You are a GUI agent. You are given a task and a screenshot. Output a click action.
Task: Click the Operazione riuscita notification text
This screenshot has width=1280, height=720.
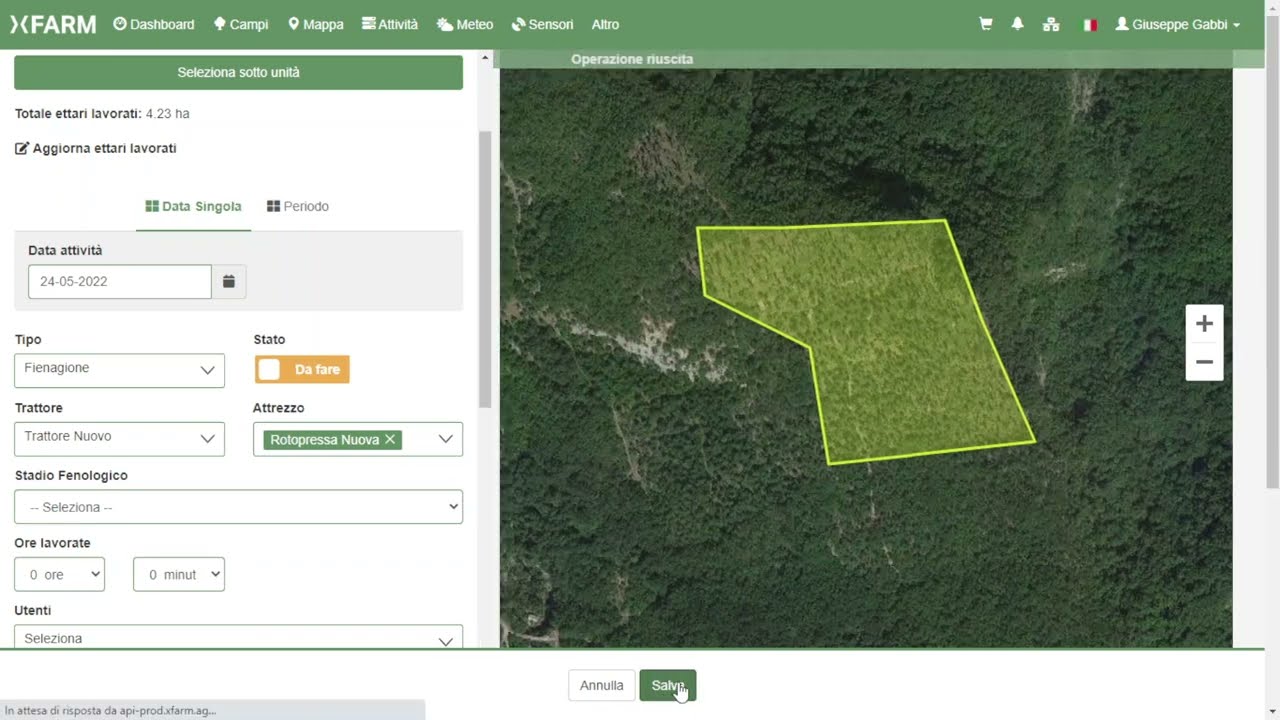point(632,59)
